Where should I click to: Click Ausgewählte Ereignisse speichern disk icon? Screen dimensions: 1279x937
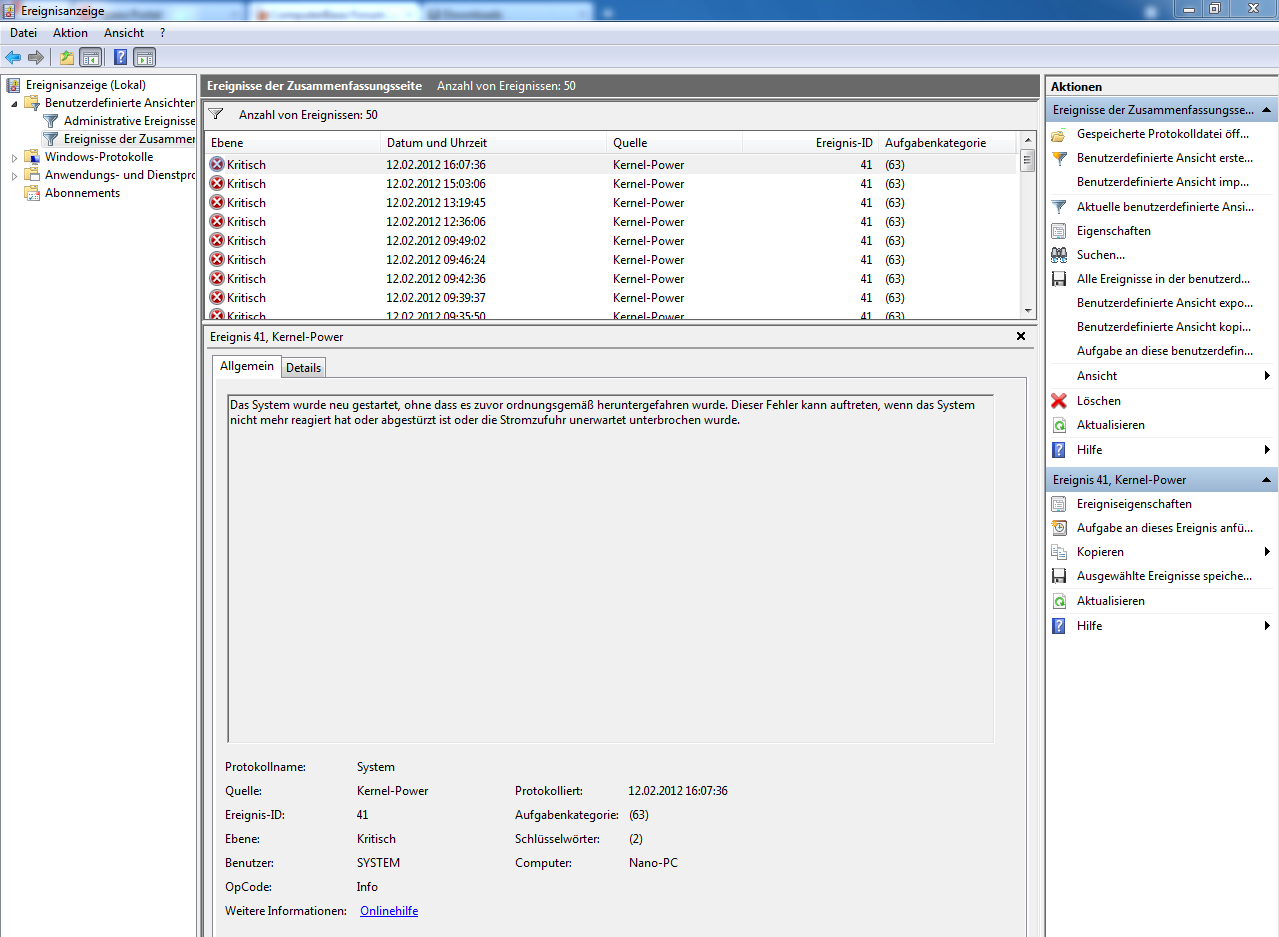click(x=1059, y=576)
